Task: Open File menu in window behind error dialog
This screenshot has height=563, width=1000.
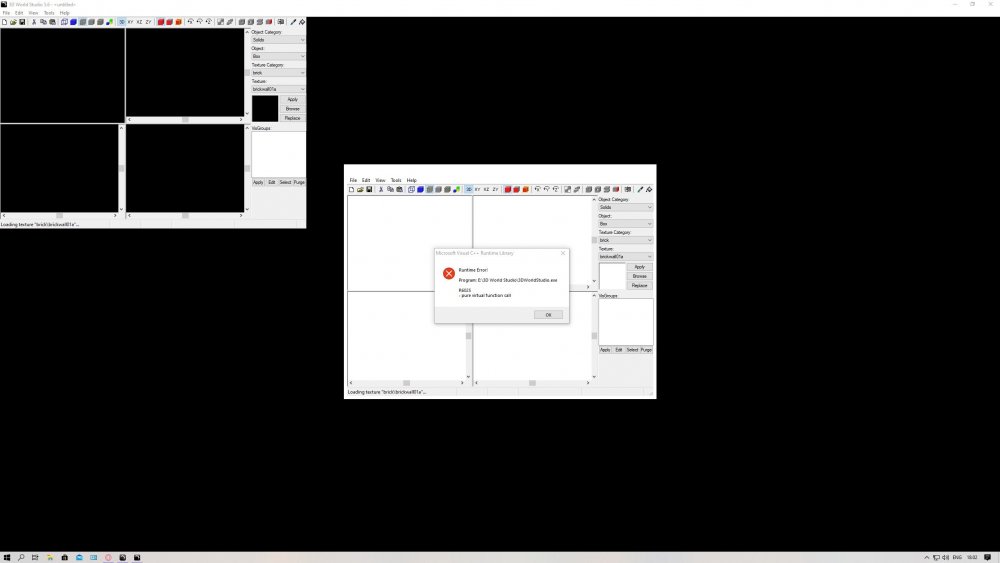Action: tap(353, 180)
